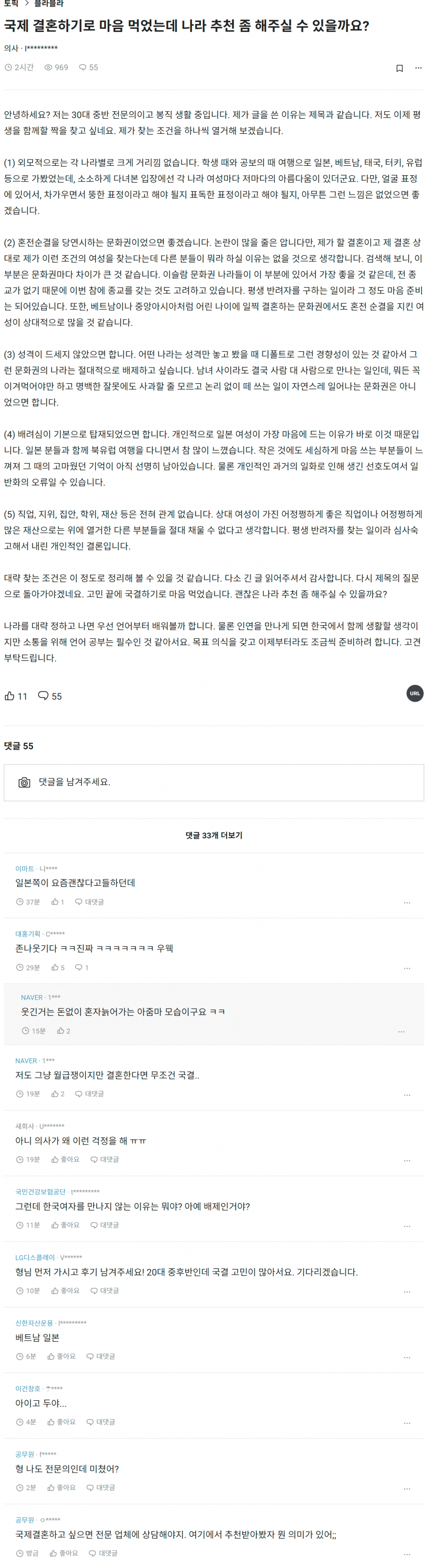Screen dimensions: 429x1568
Task: Like the post with the thumbs-up showing 11
Action: pos(16,696)
